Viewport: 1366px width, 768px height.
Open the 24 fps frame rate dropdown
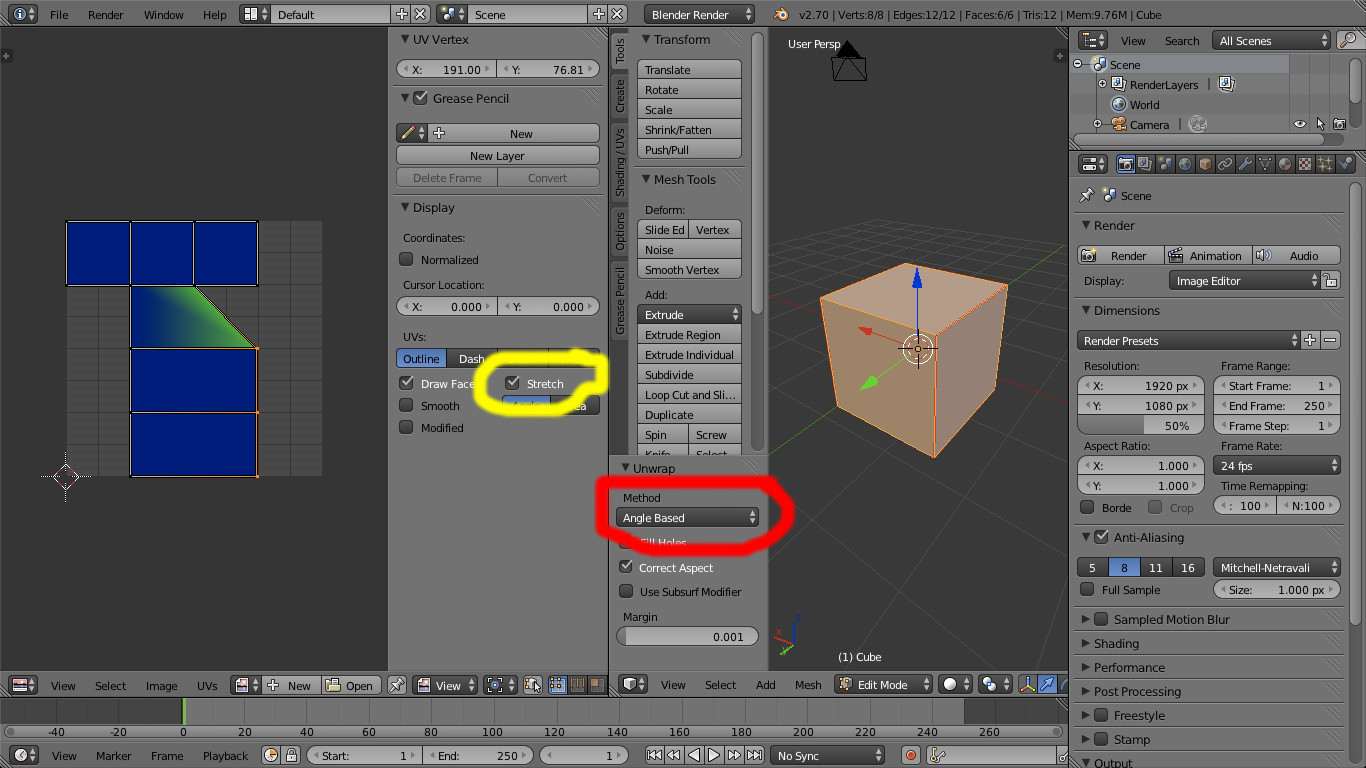(x=1277, y=465)
